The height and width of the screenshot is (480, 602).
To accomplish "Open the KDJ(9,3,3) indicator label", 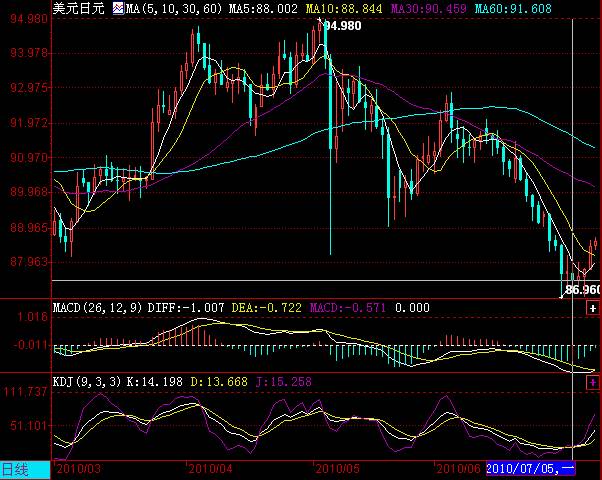I will [x=87, y=382].
